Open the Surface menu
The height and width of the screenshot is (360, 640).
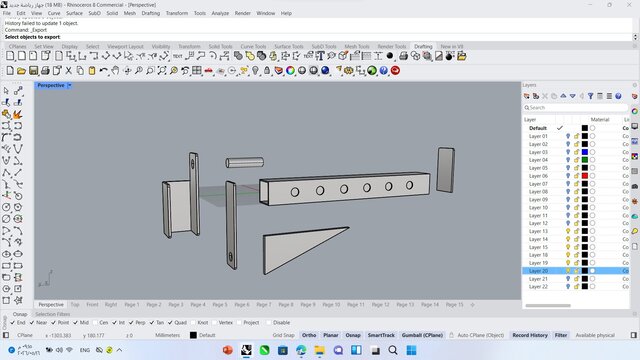click(74, 13)
